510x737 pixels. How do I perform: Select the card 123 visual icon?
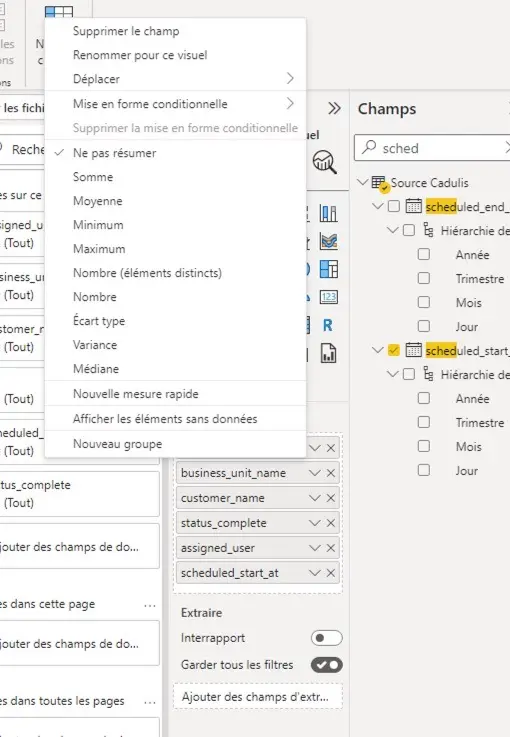click(x=328, y=297)
